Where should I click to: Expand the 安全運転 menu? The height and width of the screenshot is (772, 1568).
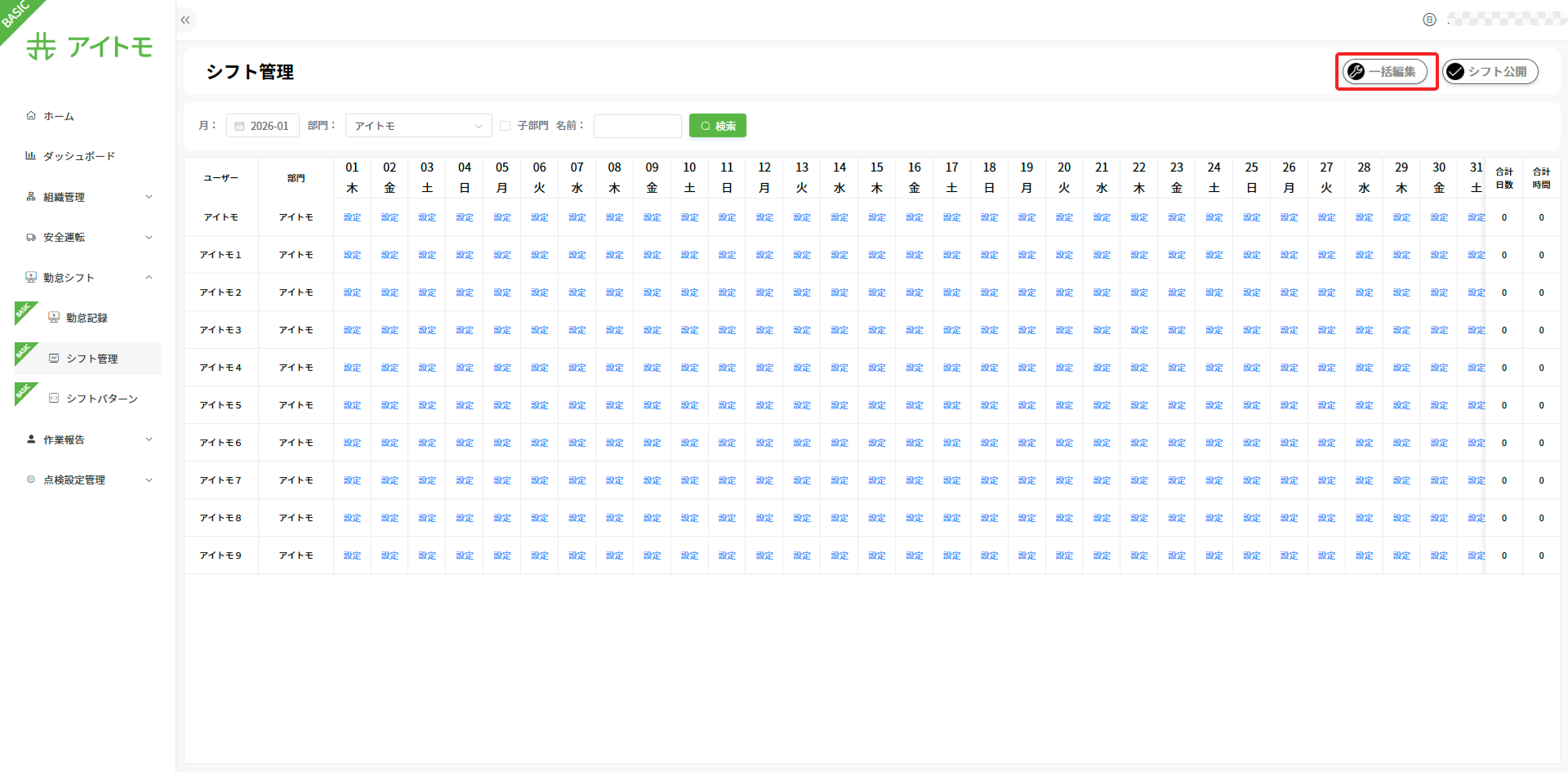point(88,238)
